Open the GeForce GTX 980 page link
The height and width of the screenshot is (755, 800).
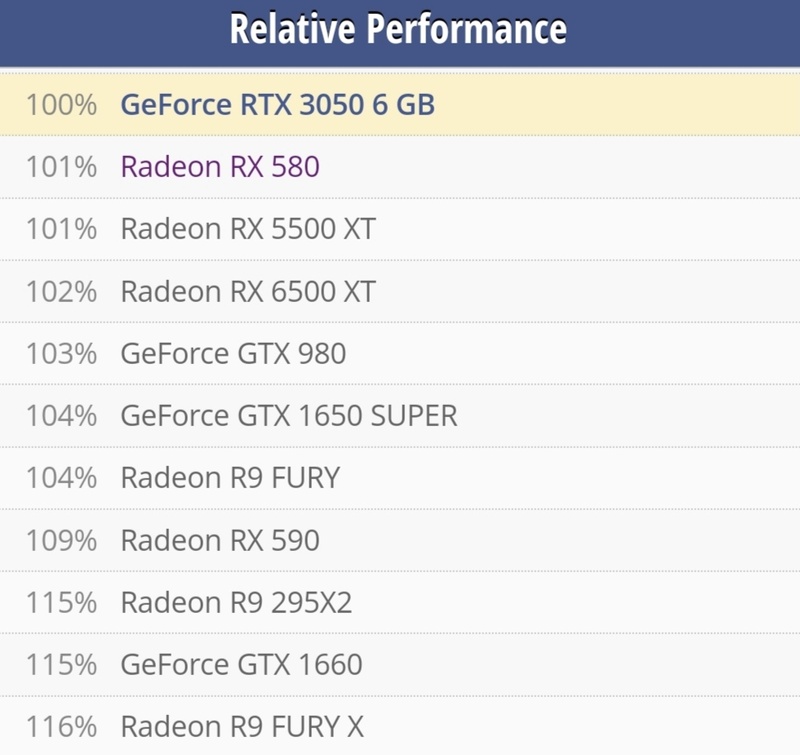point(233,354)
